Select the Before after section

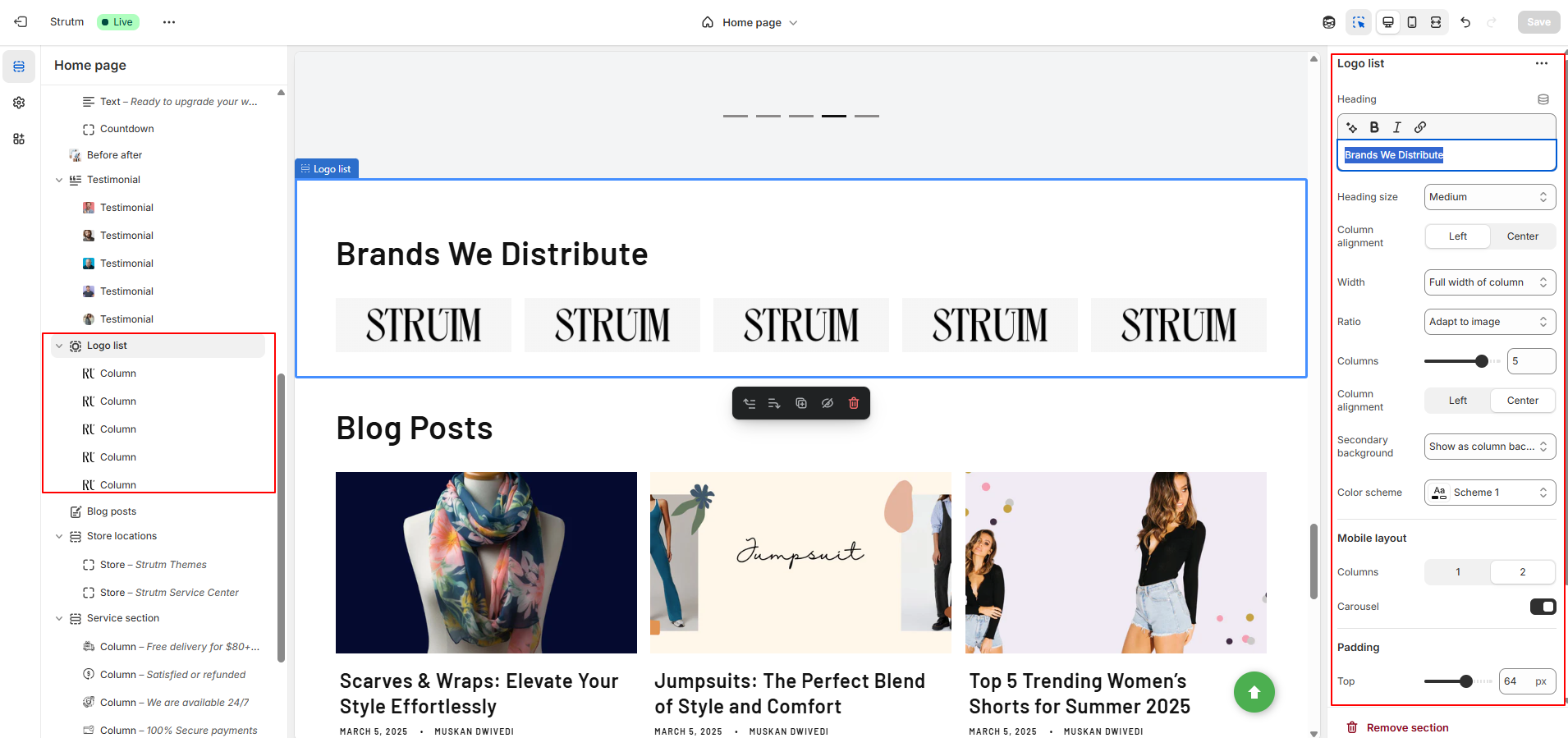point(114,155)
